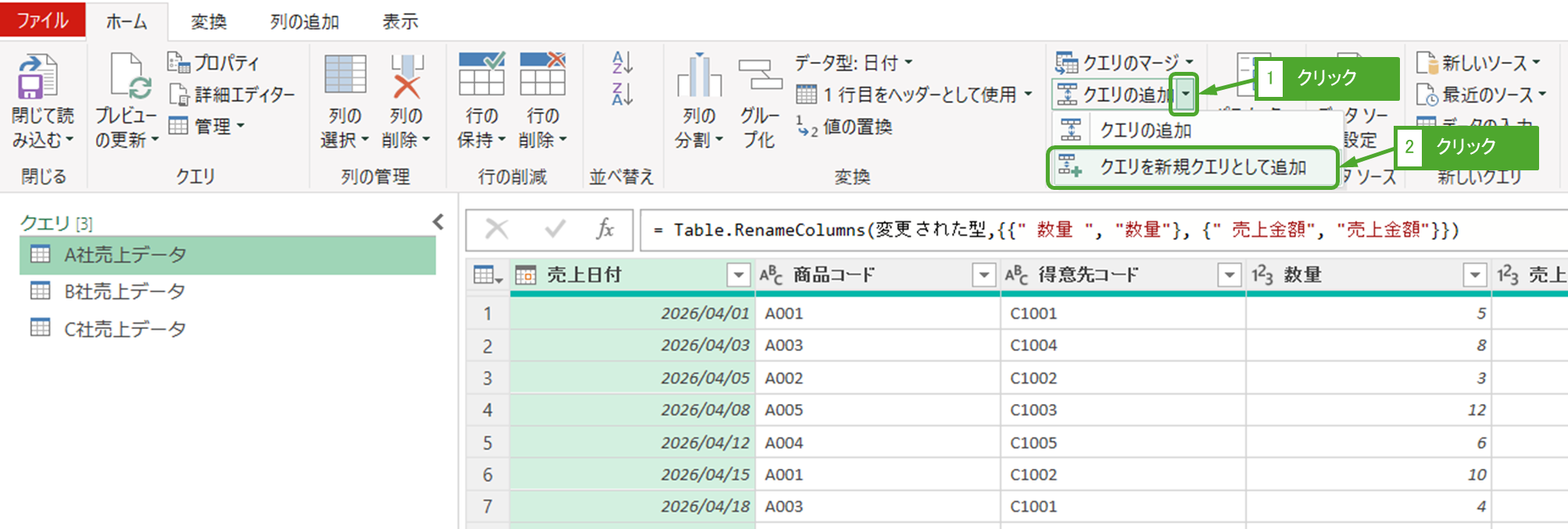The image size is (1568, 529).
Task: Open 詳細エディター (Advanced Editor)
Action: point(233,95)
